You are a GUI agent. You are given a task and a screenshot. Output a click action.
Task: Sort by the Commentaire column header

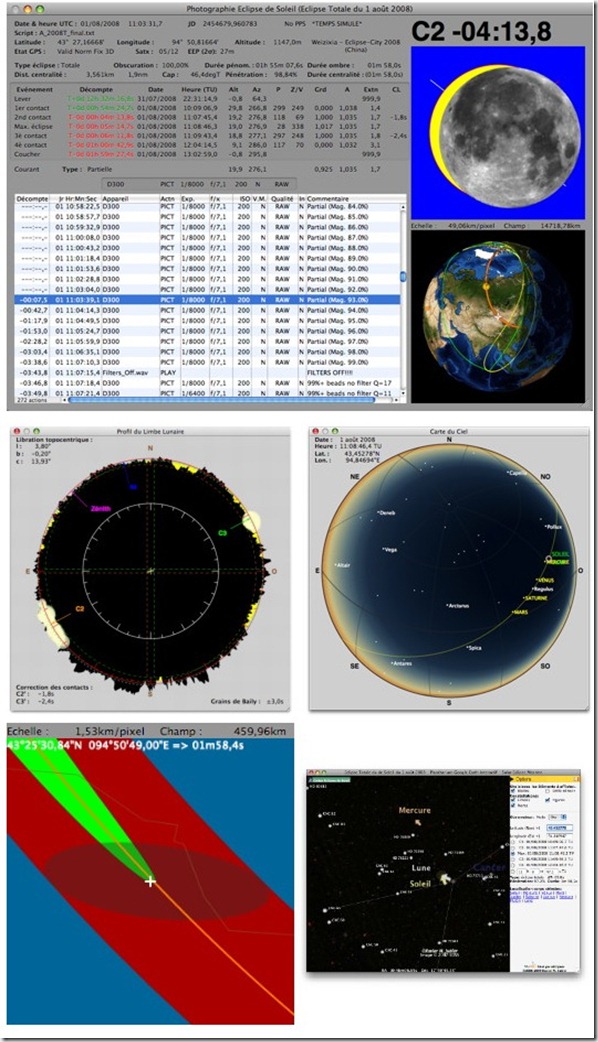328,199
